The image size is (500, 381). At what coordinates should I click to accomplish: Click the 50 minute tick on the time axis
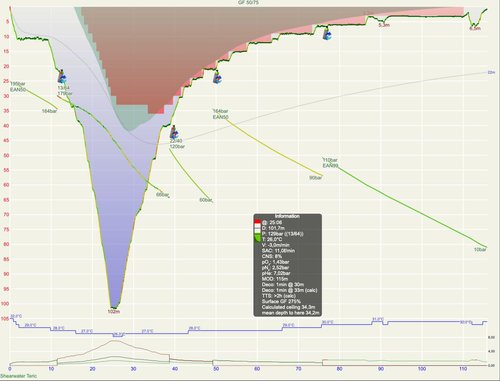[x=216, y=369]
